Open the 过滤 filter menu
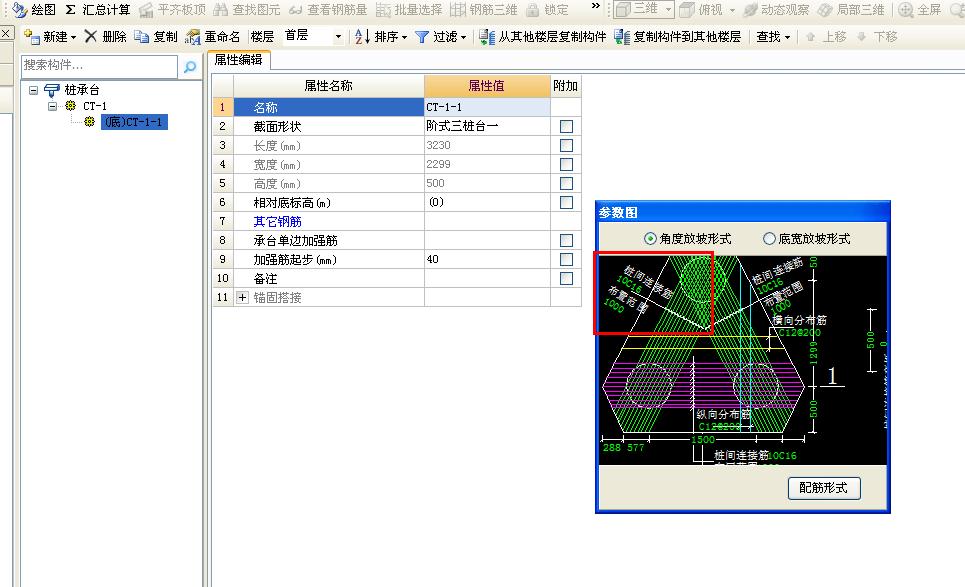Image resolution: width=965 pixels, height=587 pixels. click(x=441, y=37)
